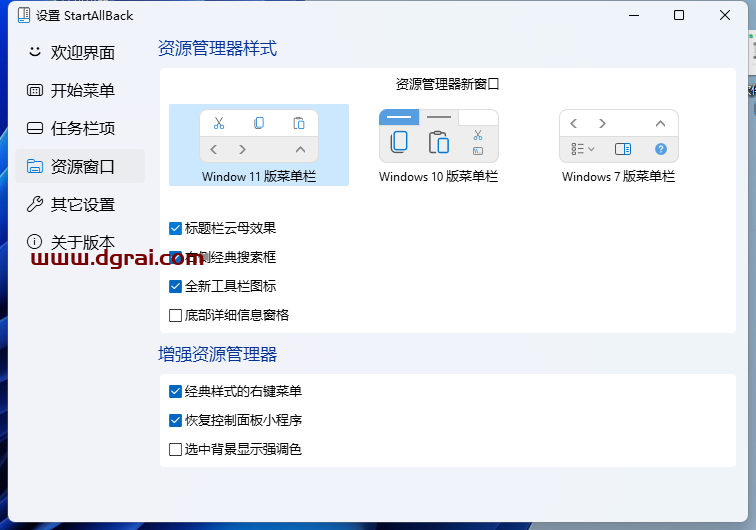Enable 底部详细信息窗格 checkbox
Image resolution: width=756 pixels, height=530 pixels.
point(176,315)
